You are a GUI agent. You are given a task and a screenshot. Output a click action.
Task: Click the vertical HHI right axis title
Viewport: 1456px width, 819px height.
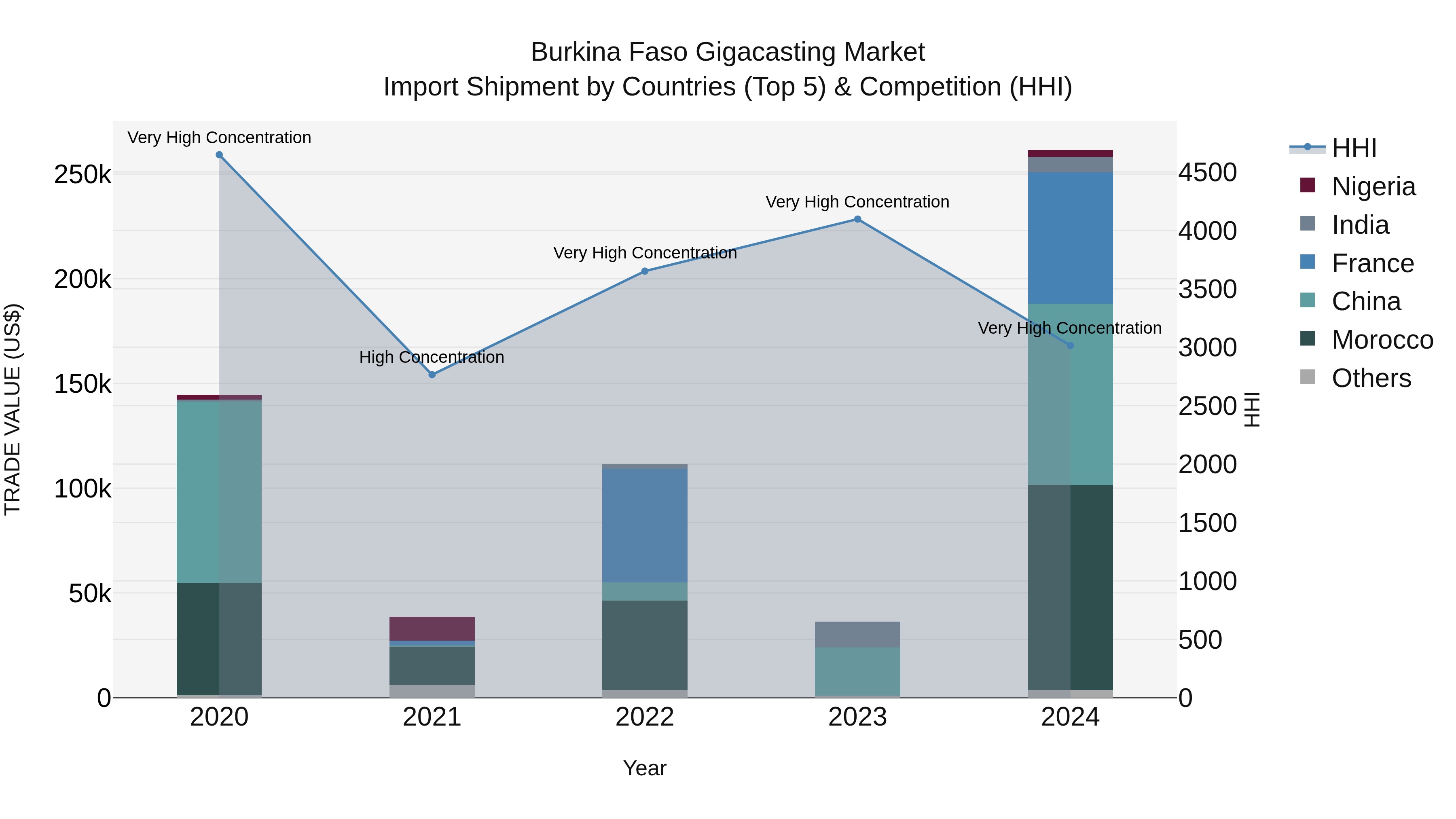[1253, 409]
